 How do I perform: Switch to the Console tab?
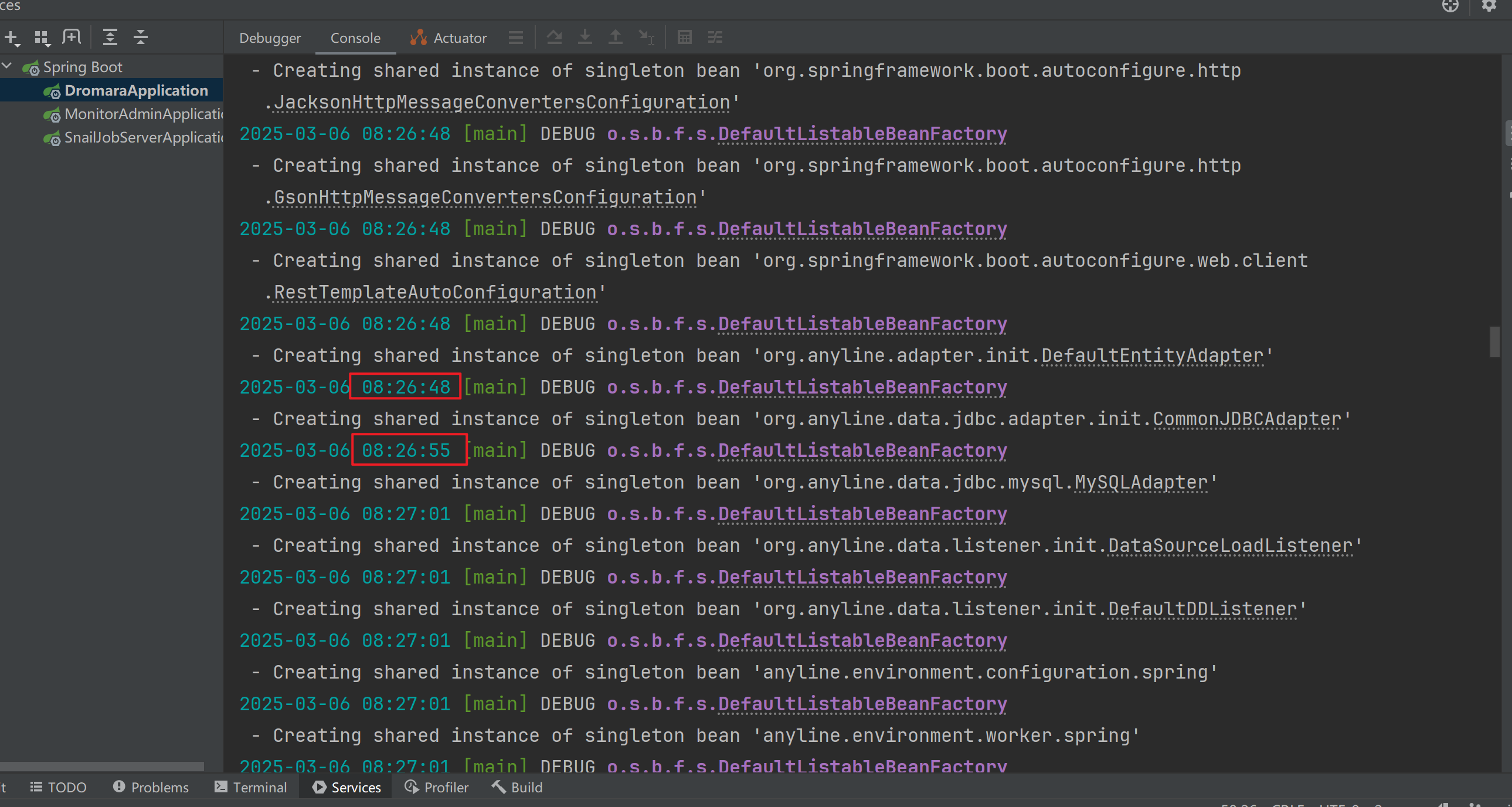click(x=355, y=38)
